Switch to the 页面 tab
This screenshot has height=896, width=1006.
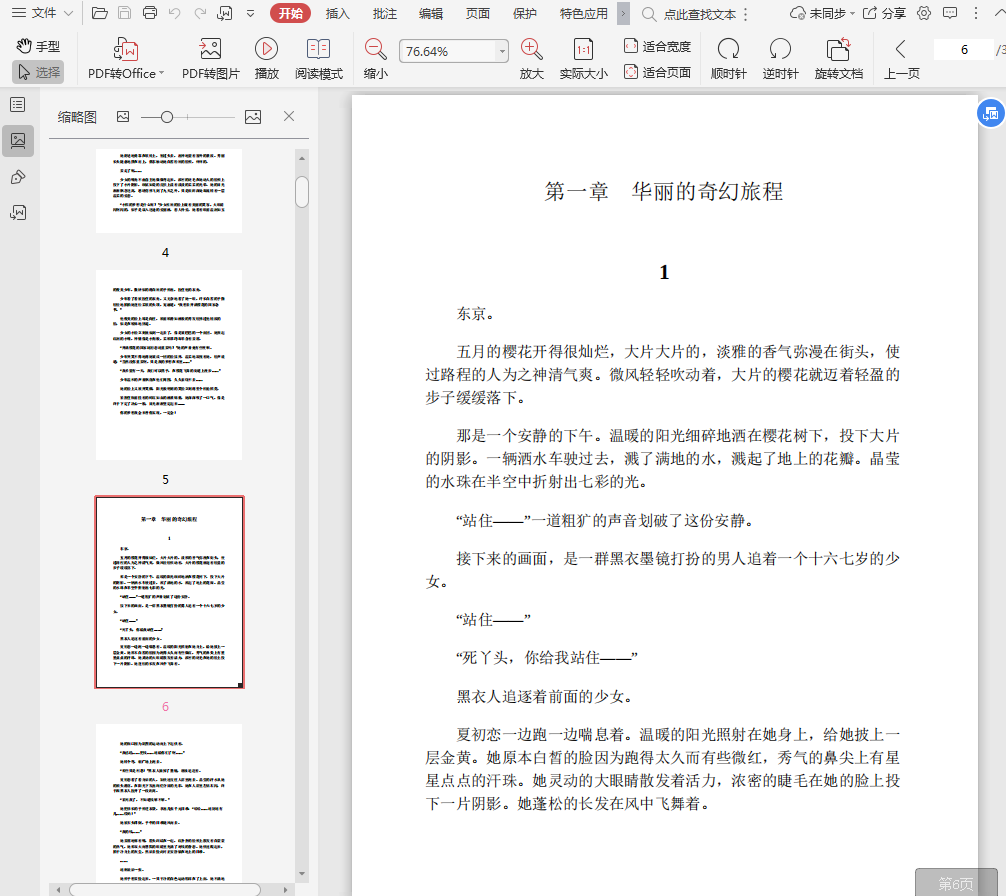coord(477,13)
